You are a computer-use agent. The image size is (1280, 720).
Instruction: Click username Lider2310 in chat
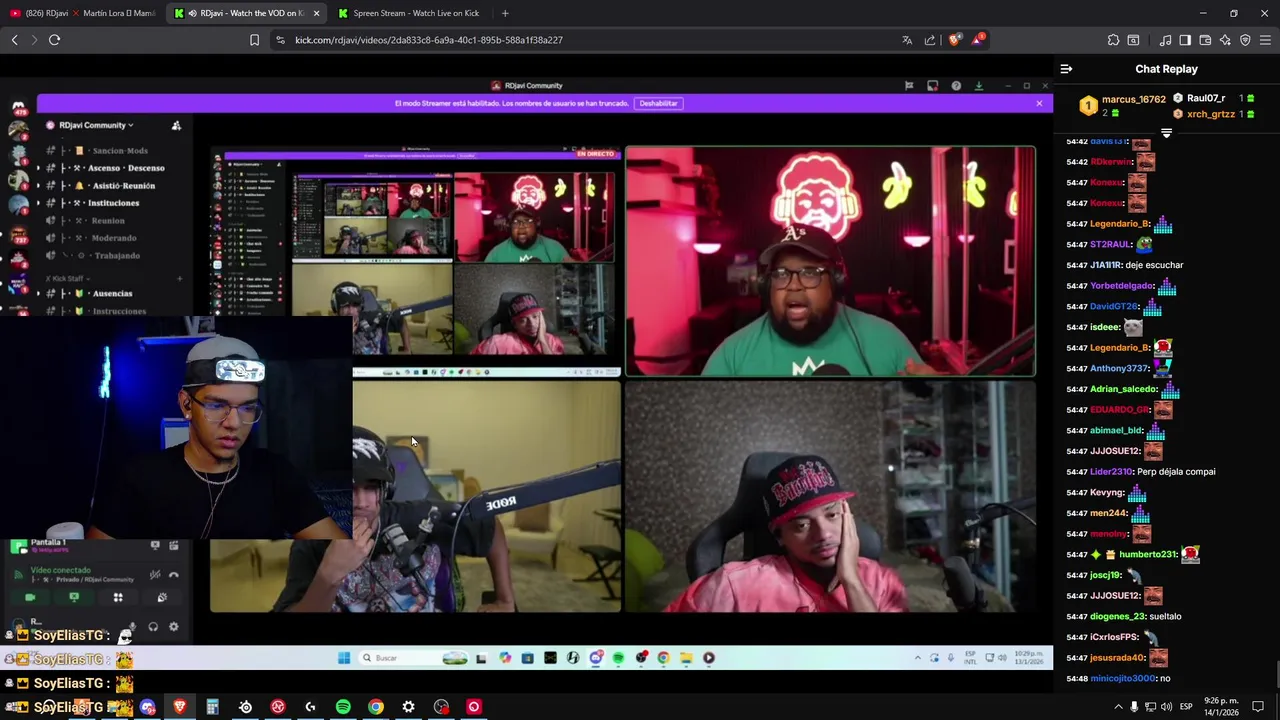(1111, 472)
